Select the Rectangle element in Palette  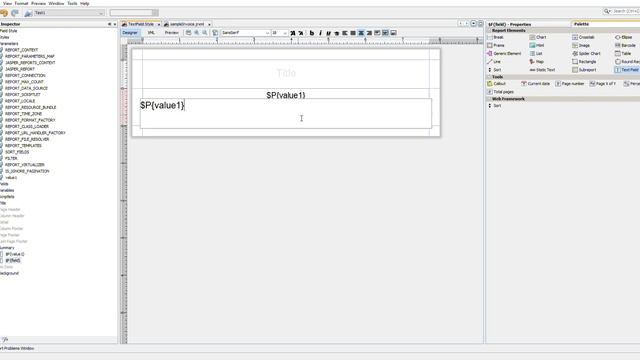[584, 62]
